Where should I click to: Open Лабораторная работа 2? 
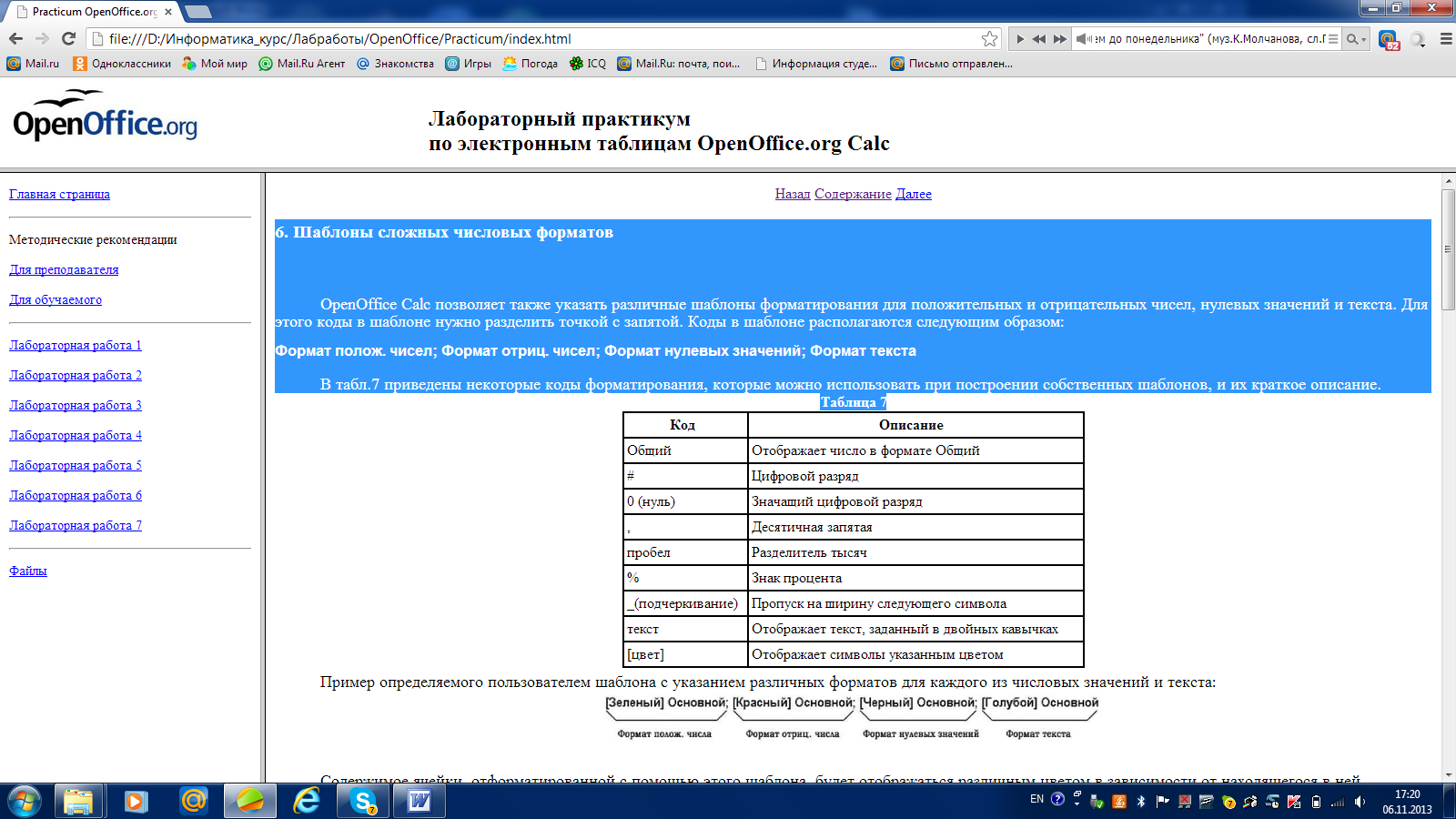(x=76, y=375)
